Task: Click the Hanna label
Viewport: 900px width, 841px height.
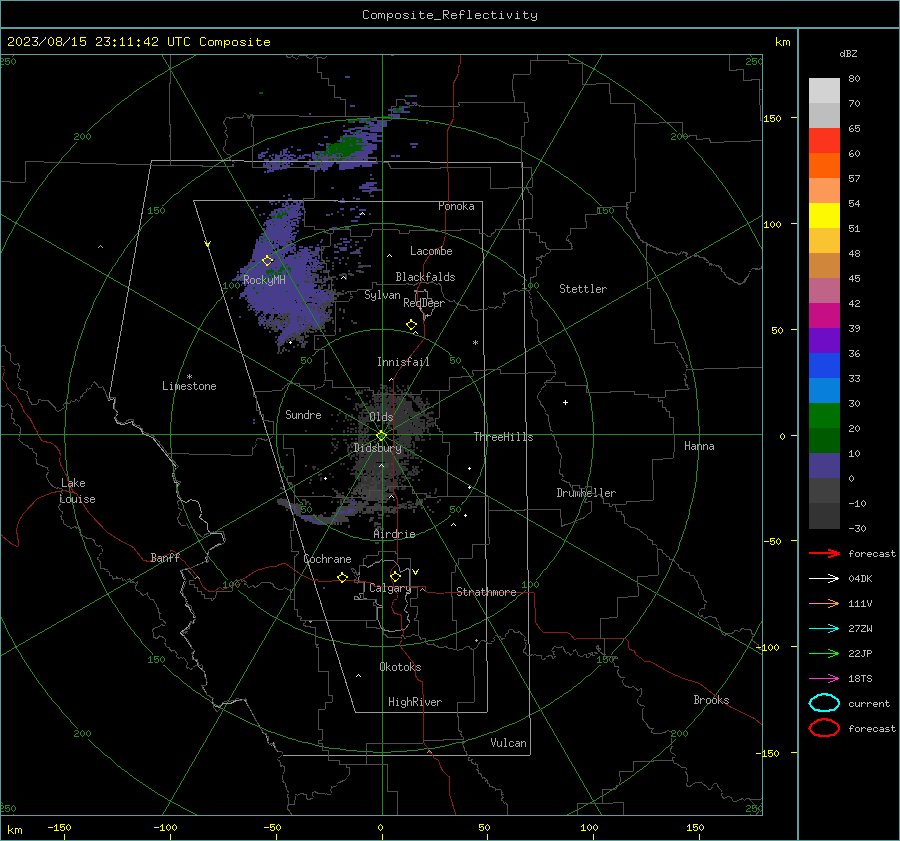Action: coord(699,446)
